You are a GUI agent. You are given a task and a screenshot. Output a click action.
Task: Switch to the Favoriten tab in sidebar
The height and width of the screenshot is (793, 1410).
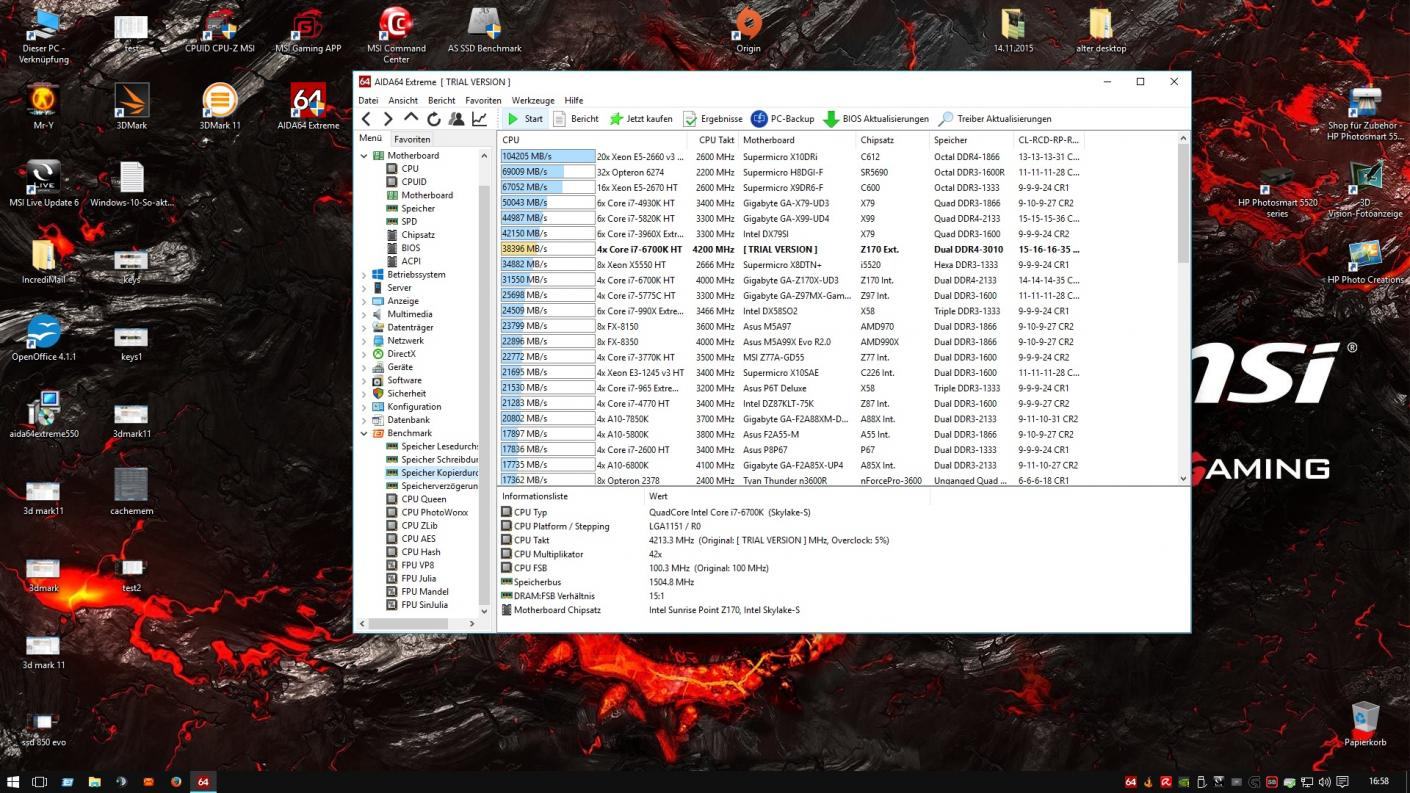[412, 139]
